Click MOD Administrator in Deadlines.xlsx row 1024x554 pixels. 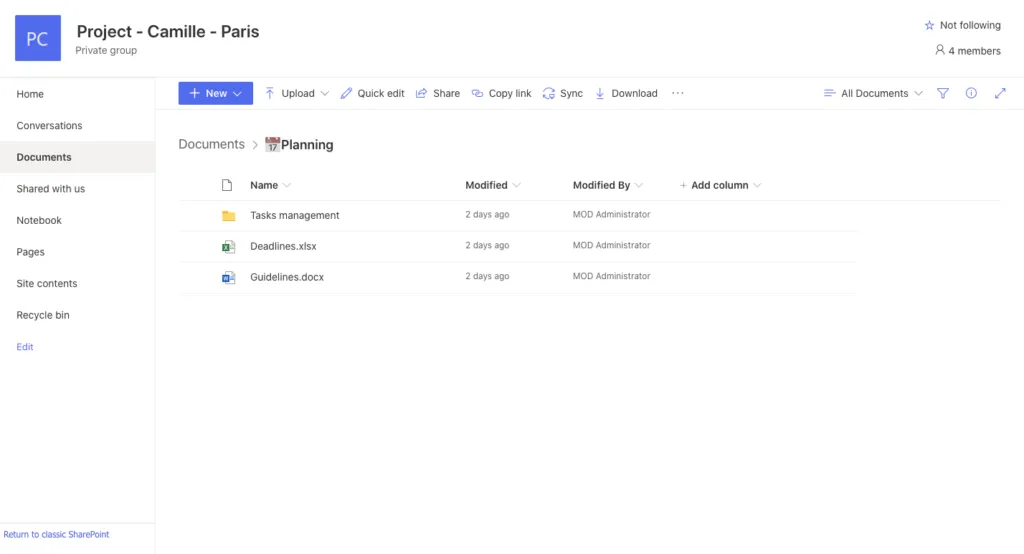click(611, 246)
